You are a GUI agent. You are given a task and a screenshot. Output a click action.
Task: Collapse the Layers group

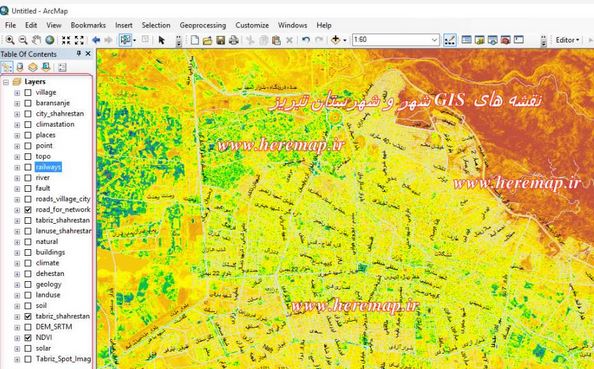(6, 82)
